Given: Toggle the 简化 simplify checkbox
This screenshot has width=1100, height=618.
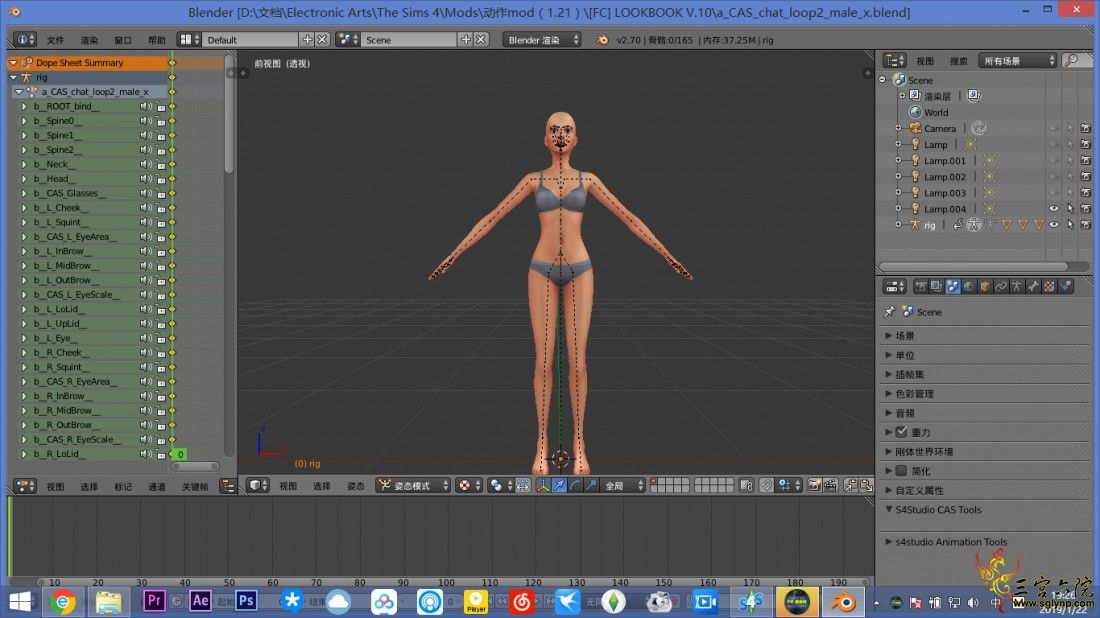Looking at the screenshot, I should point(901,471).
